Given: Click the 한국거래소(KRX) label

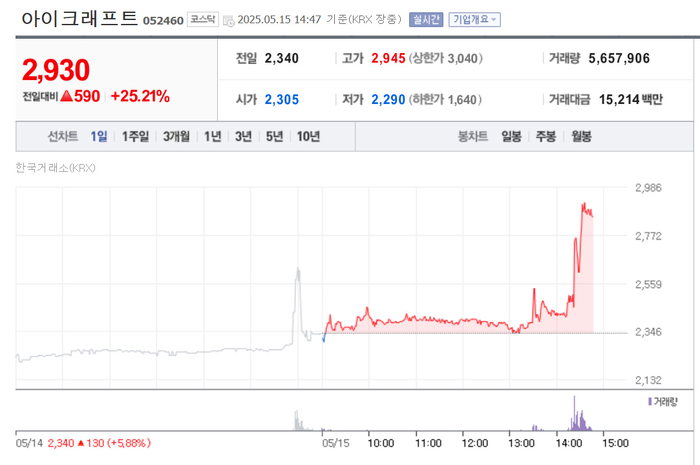Looking at the screenshot, I should pos(55,168).
